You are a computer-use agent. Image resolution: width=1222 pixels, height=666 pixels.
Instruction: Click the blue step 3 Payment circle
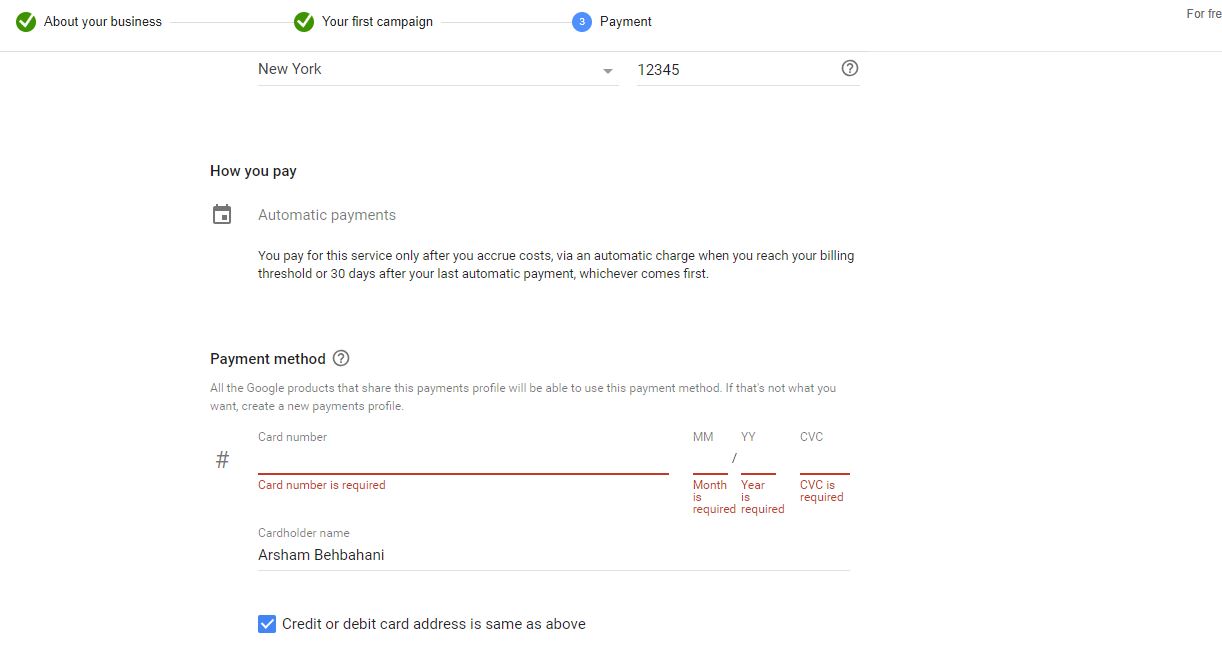582,22
